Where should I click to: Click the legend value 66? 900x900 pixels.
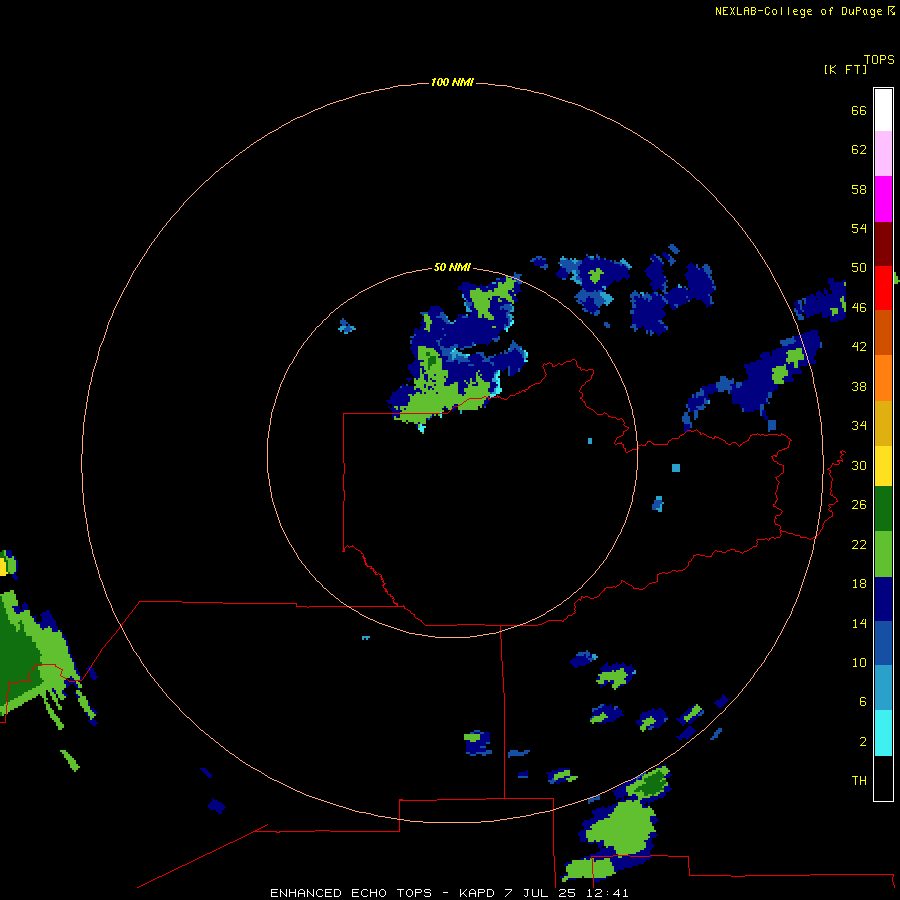point(859,110)
